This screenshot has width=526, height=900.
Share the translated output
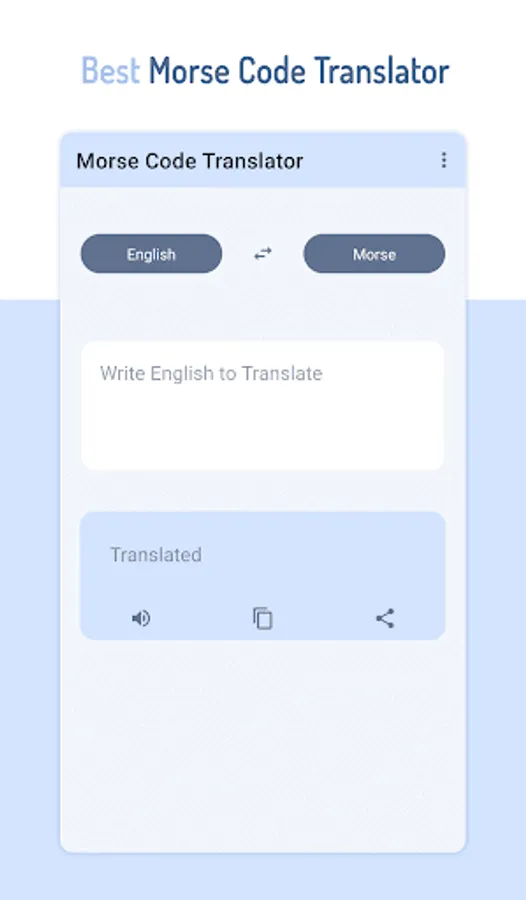[385, 618]
